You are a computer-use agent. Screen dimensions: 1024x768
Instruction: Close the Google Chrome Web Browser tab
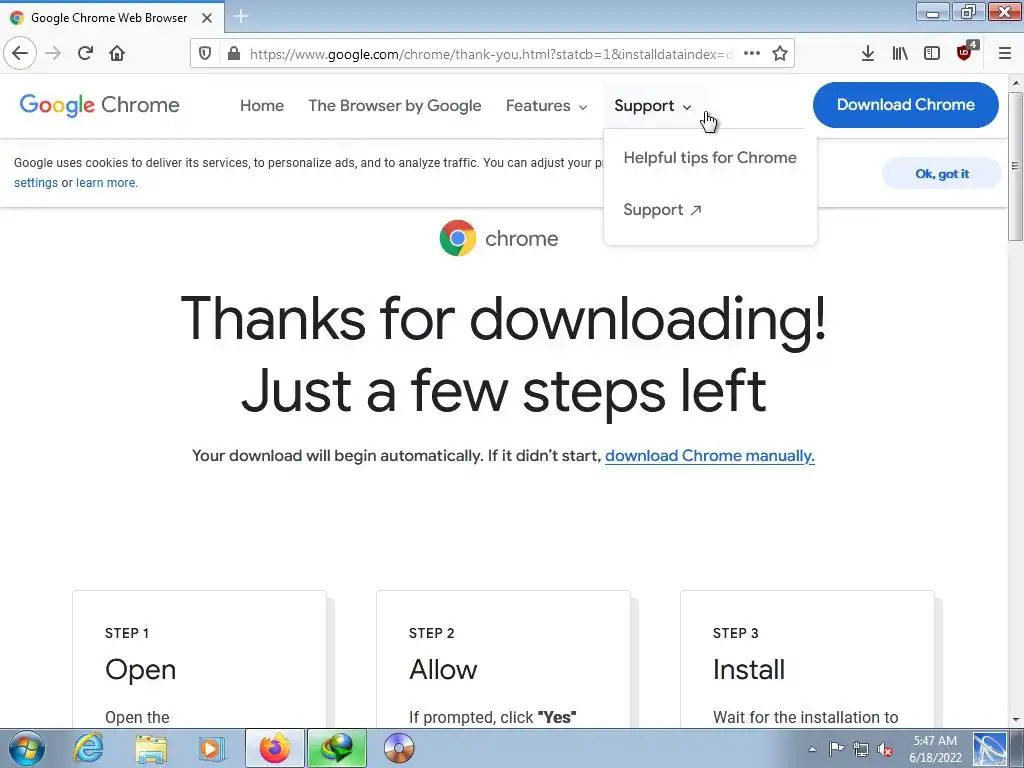(206, 18)
